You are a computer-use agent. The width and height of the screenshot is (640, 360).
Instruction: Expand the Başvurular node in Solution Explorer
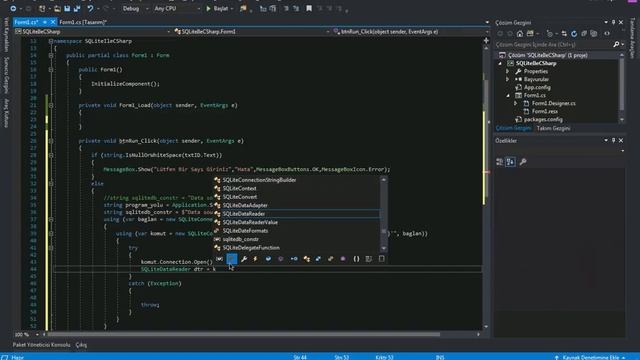tap(507, 79)
